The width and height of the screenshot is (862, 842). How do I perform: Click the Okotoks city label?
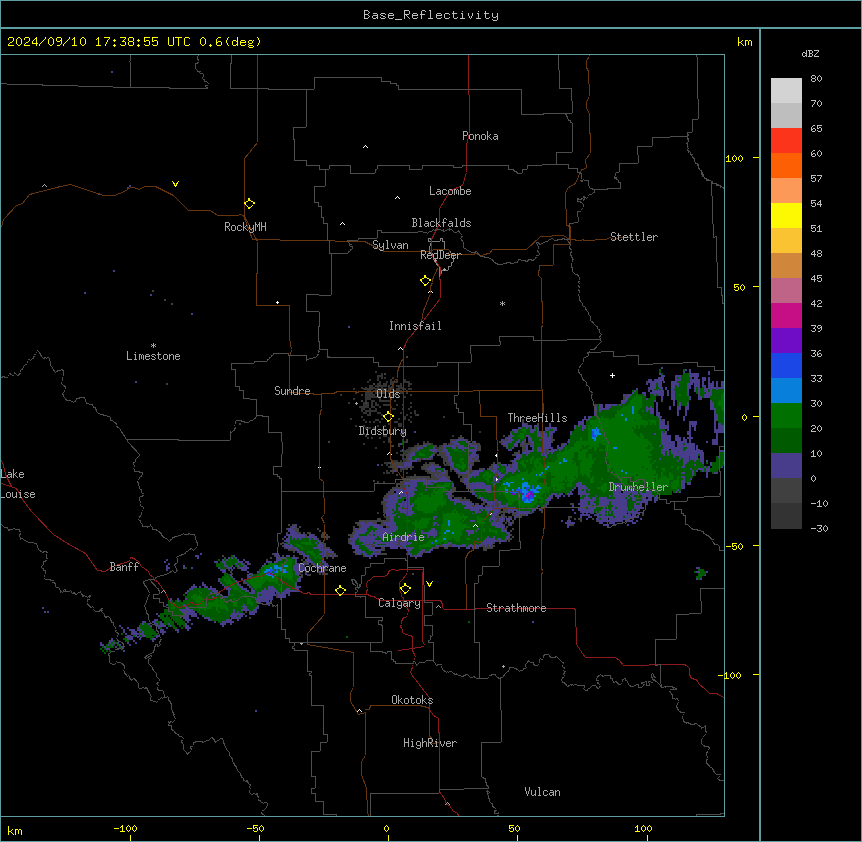(412, 700)
